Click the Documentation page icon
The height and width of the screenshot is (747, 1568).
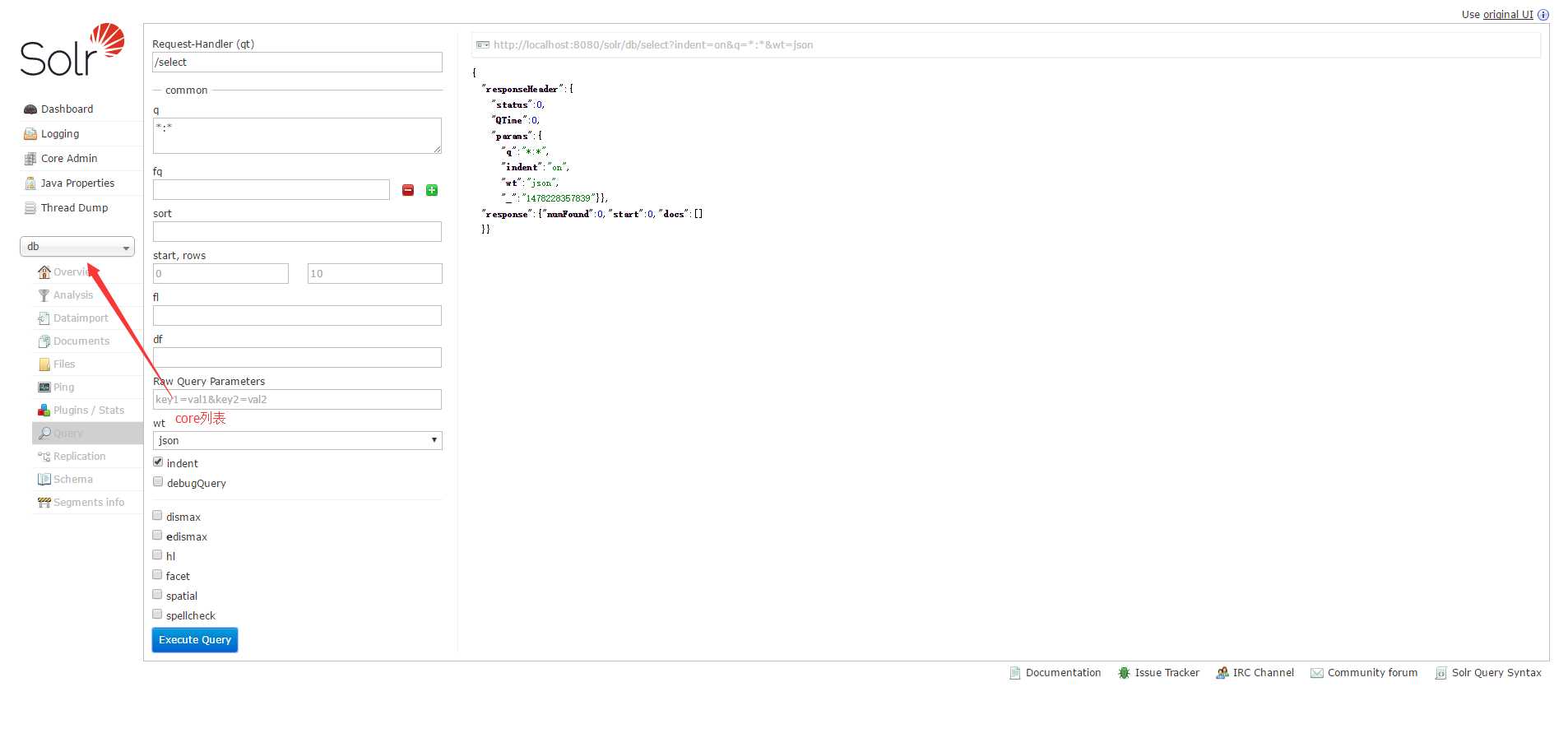coord(1015,673)
